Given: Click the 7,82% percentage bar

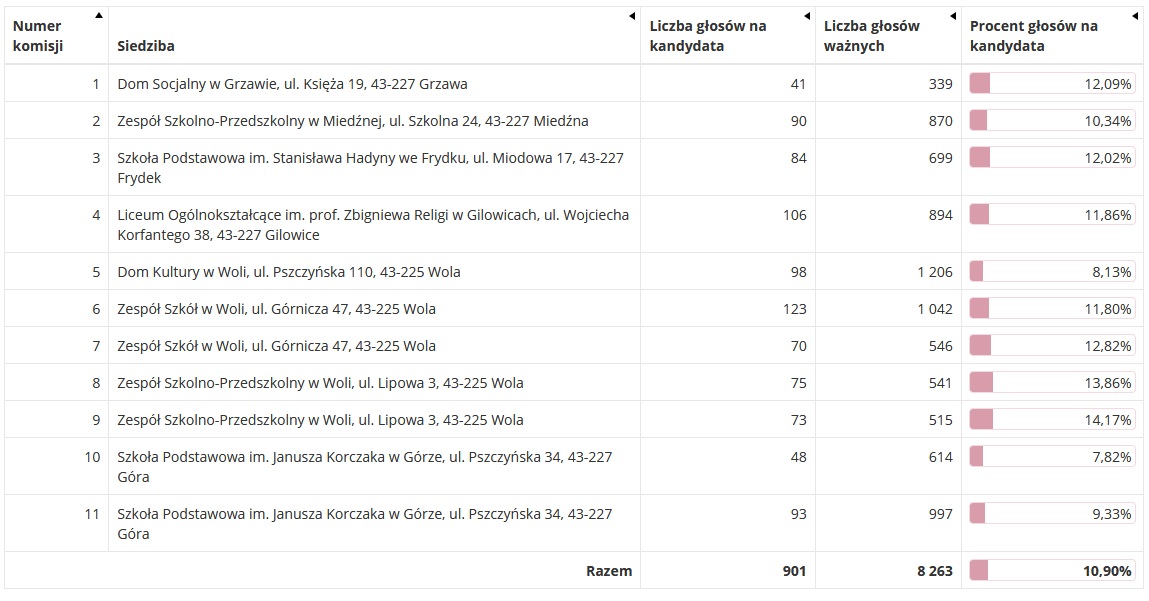Looking at the screenshot, I should 1052,457.
